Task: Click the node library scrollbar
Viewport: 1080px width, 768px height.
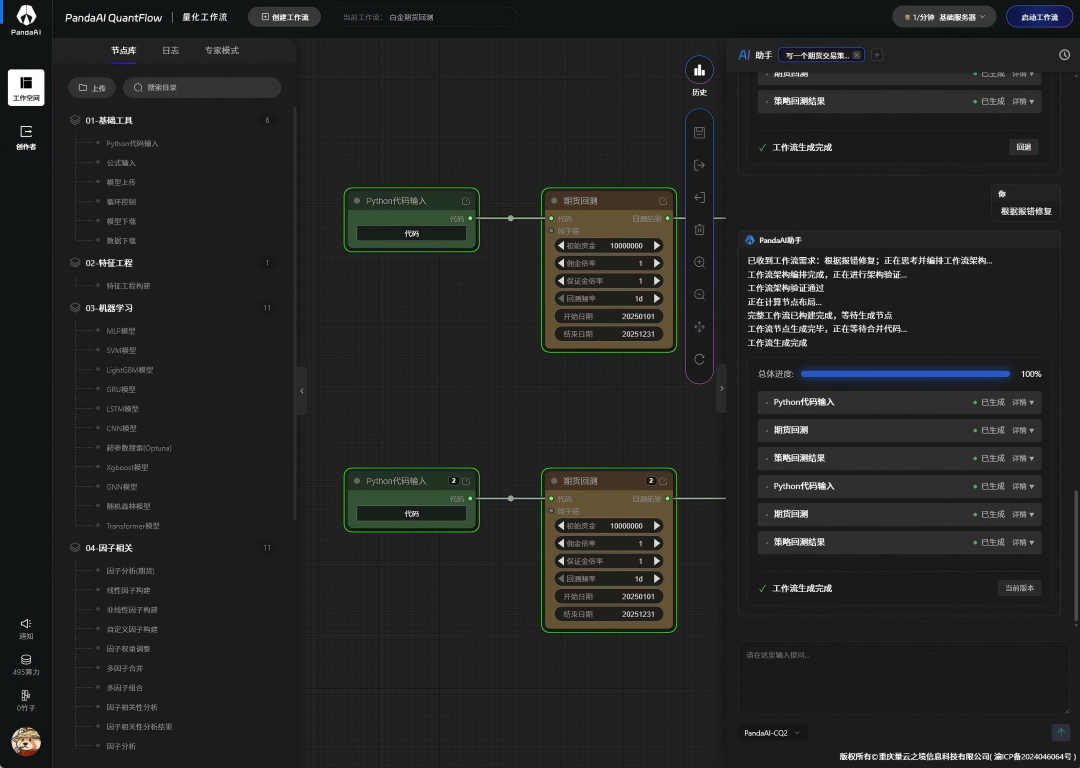Action: (295, 313)
